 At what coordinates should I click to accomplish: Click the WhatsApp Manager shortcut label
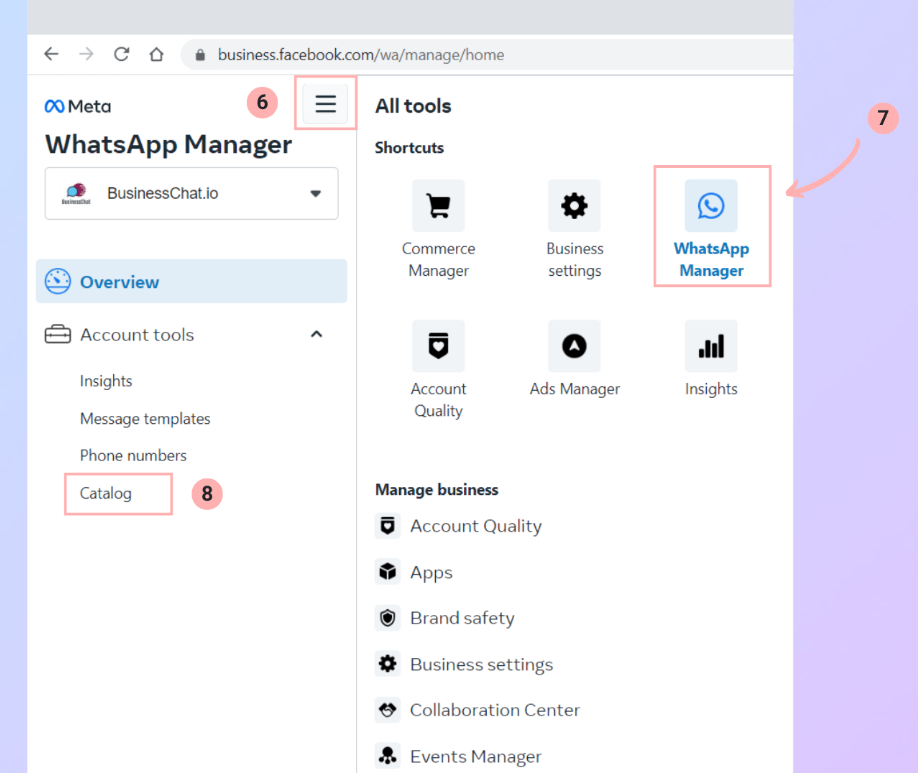click(x=711, y=259)
